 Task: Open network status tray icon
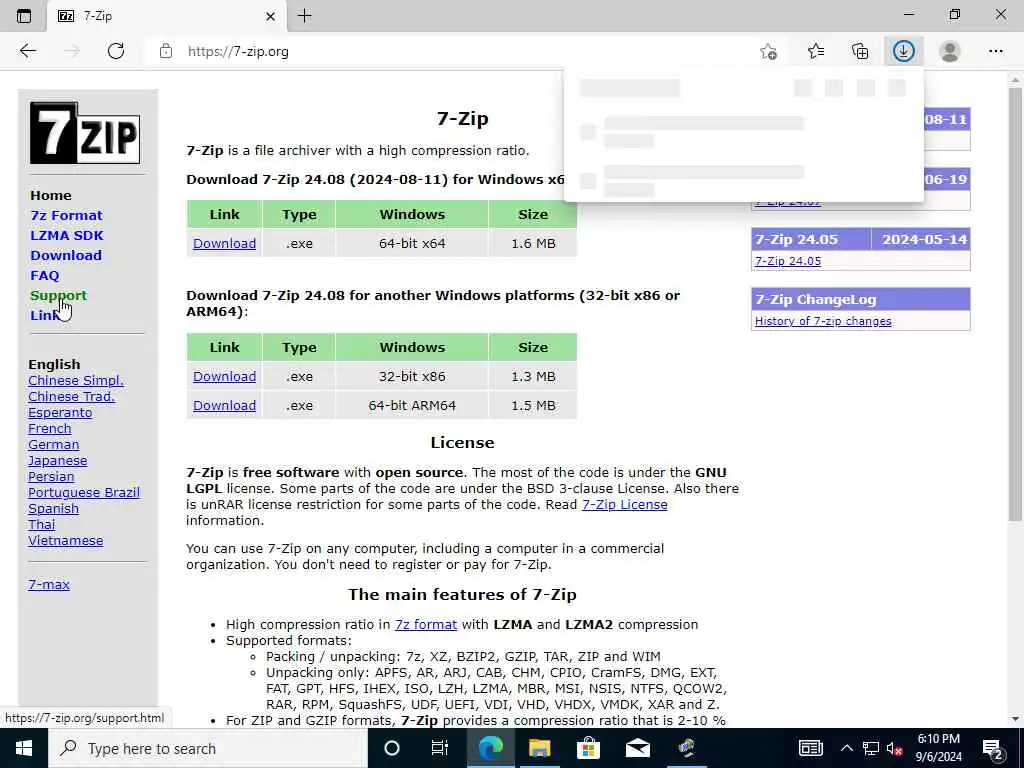[871, 748]
